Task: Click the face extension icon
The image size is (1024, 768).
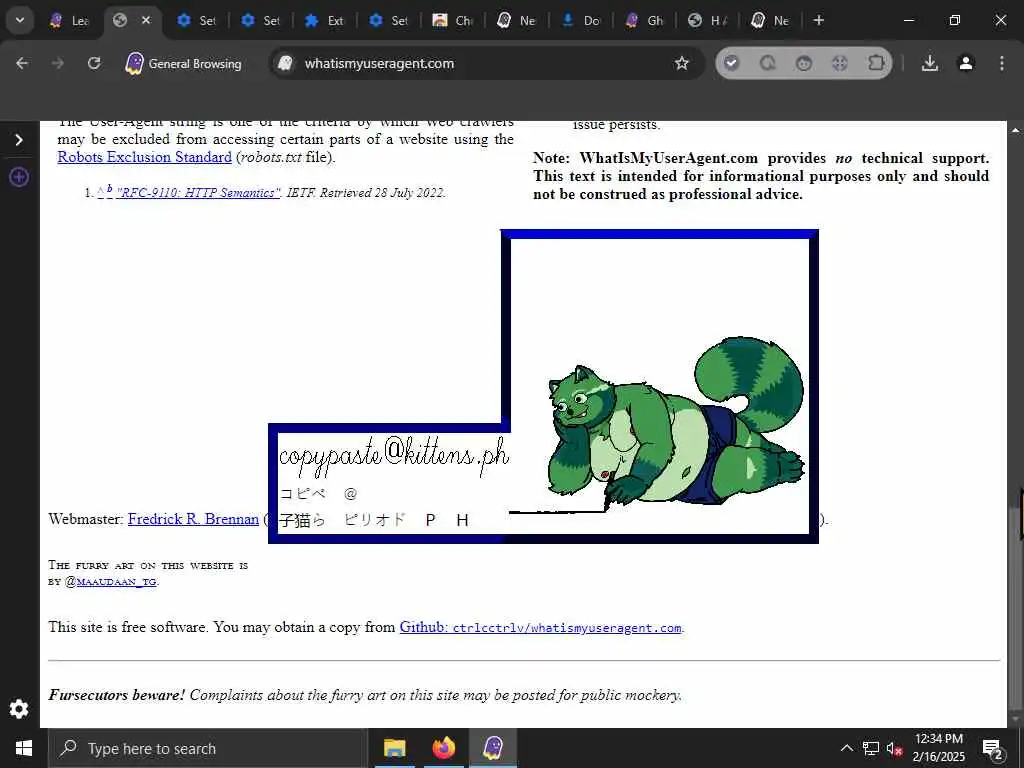Action: [804, 63]
